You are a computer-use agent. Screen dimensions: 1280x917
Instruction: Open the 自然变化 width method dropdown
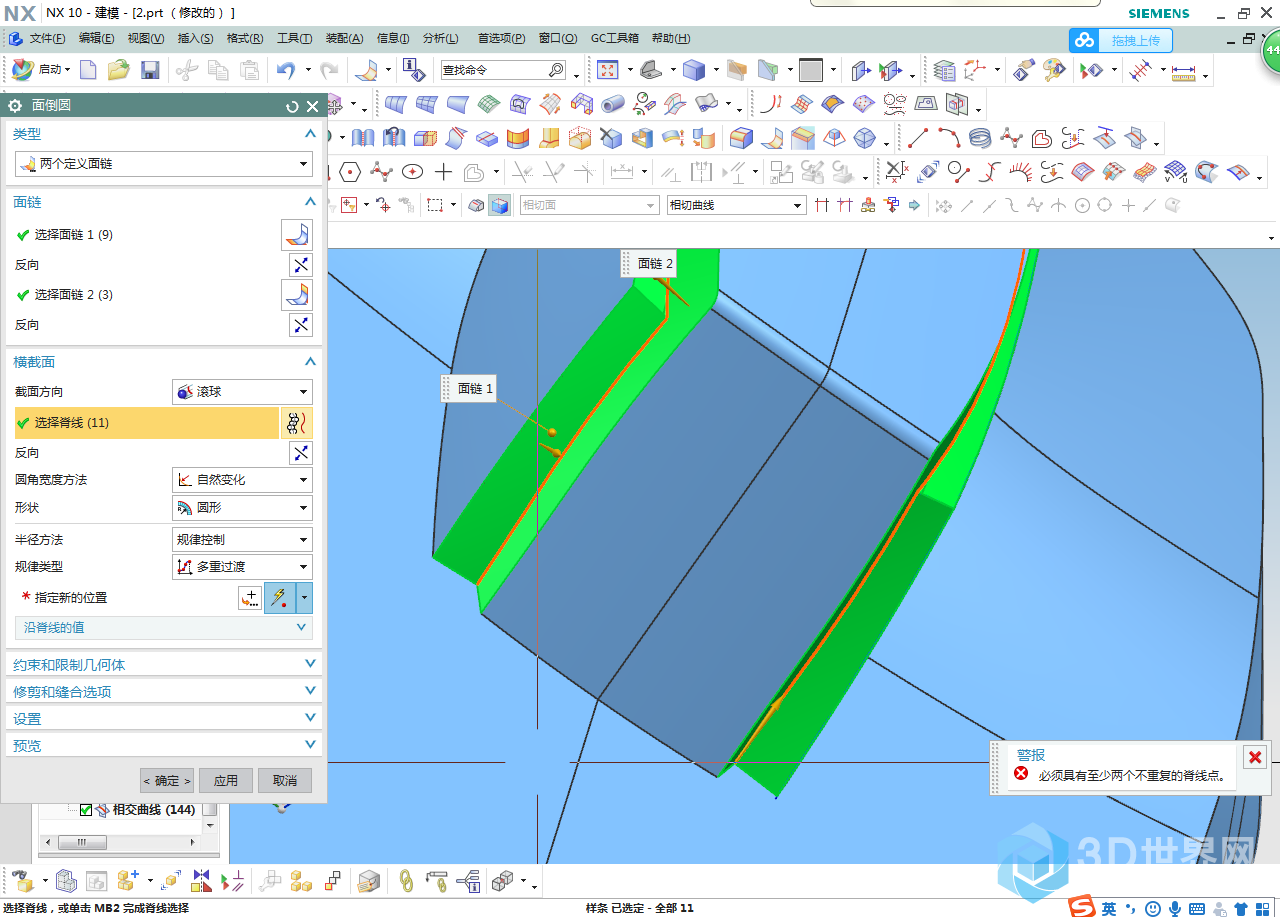point(242,480)
